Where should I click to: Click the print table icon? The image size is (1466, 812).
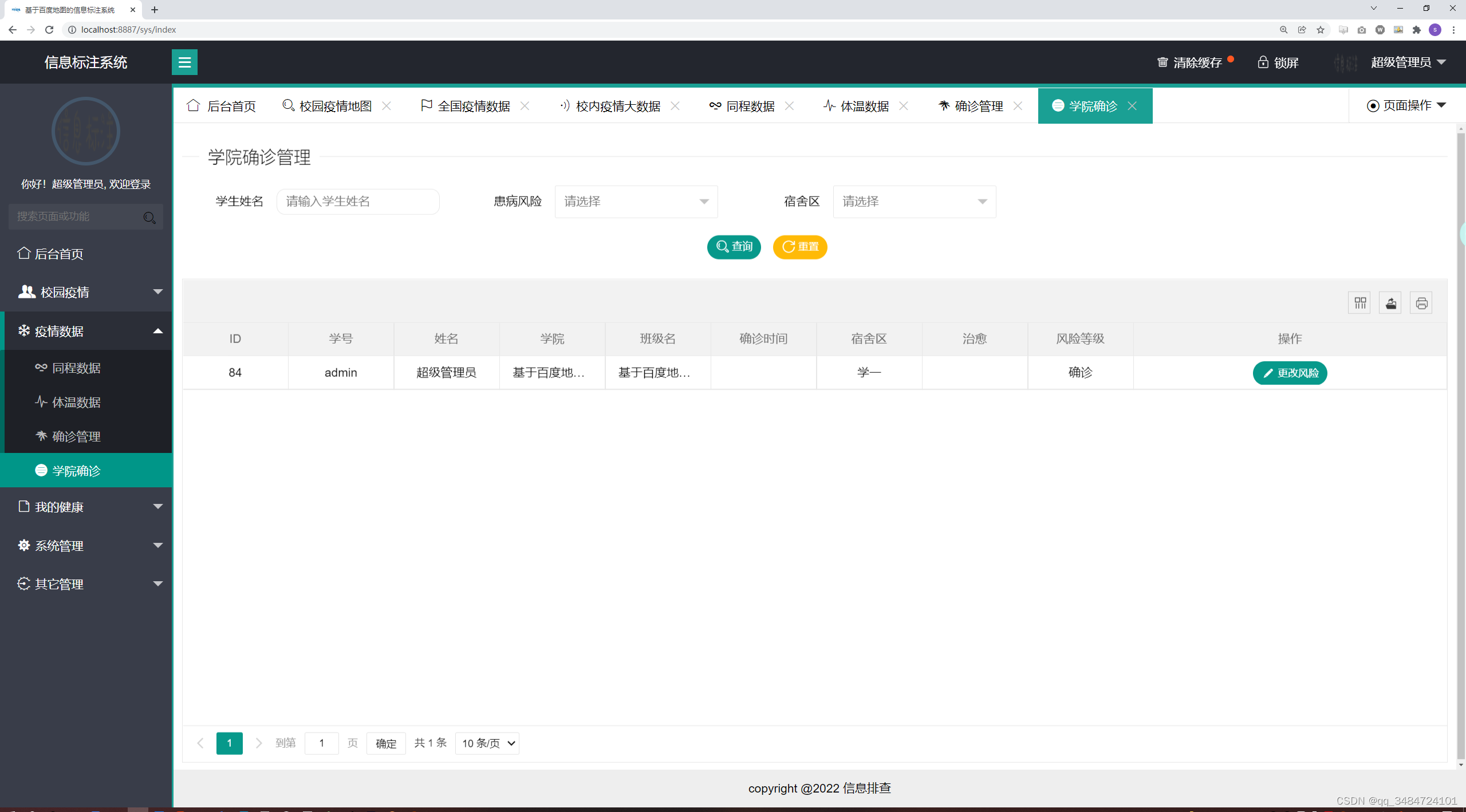click(1421, 303)
